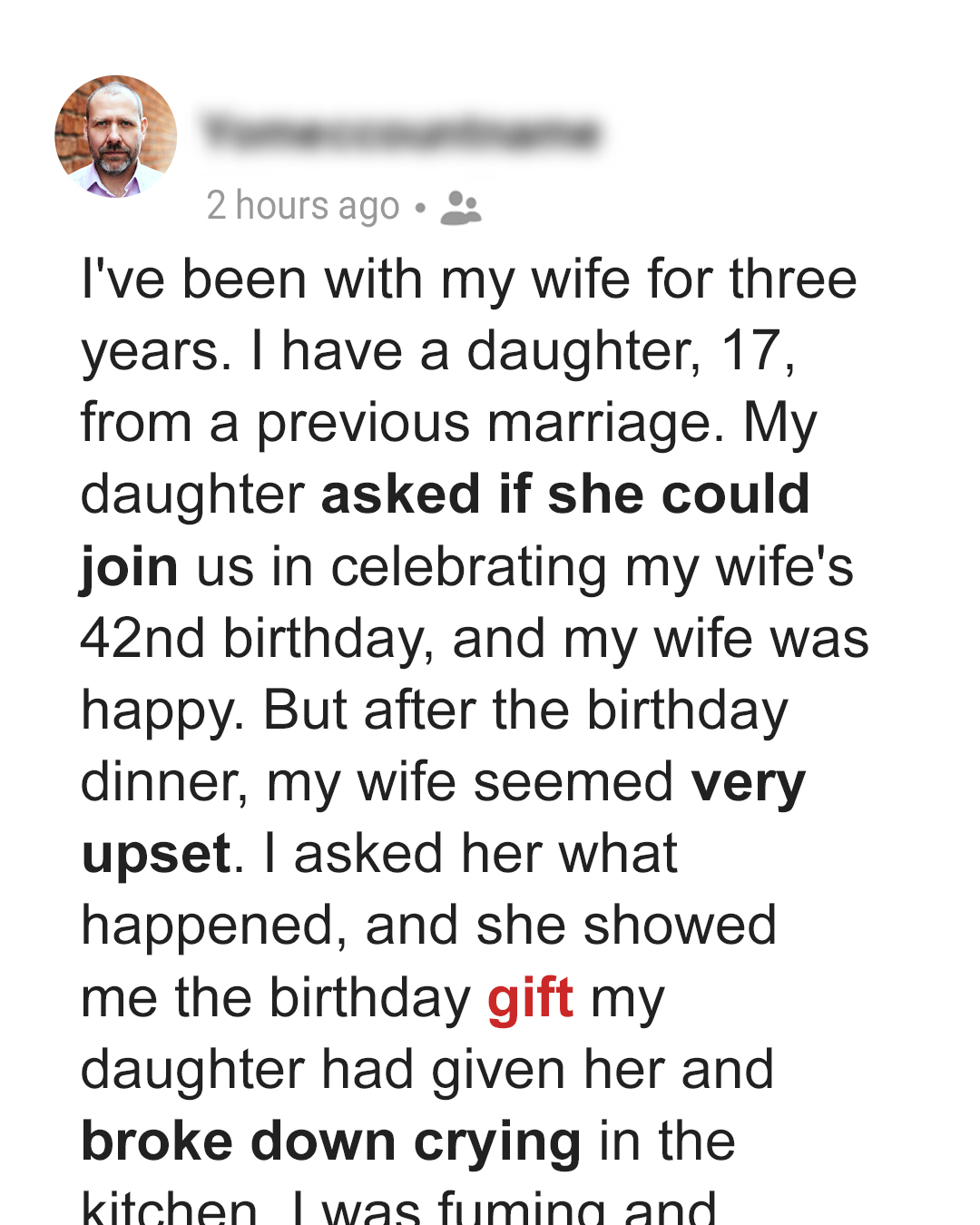Viewport: 980px width, 1225px height.
Task: Click the bold phrase "broke down crying"
Action: pyautogui.click(x=331, y=1142)
